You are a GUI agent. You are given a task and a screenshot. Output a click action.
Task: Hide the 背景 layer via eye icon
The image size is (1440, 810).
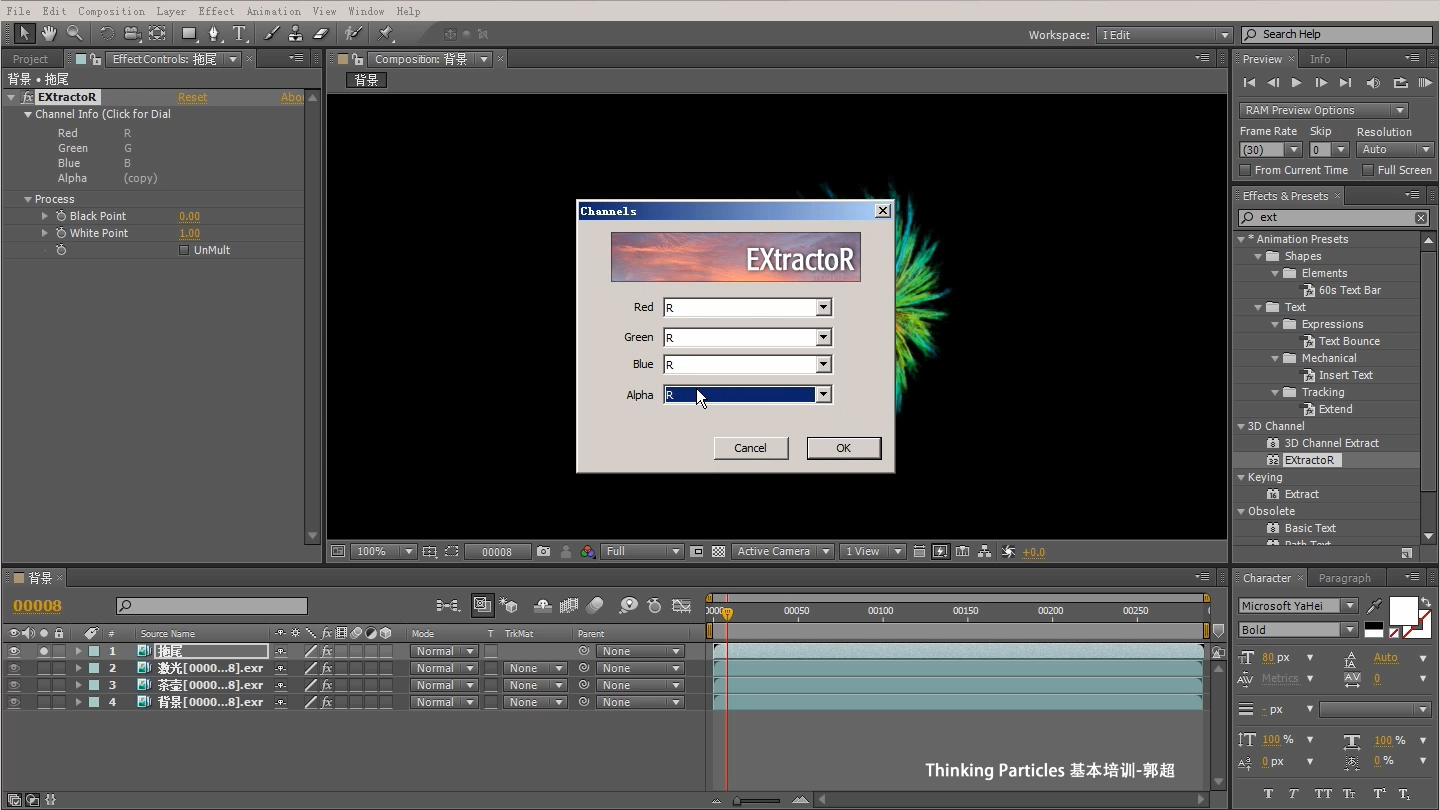[14, 702]
